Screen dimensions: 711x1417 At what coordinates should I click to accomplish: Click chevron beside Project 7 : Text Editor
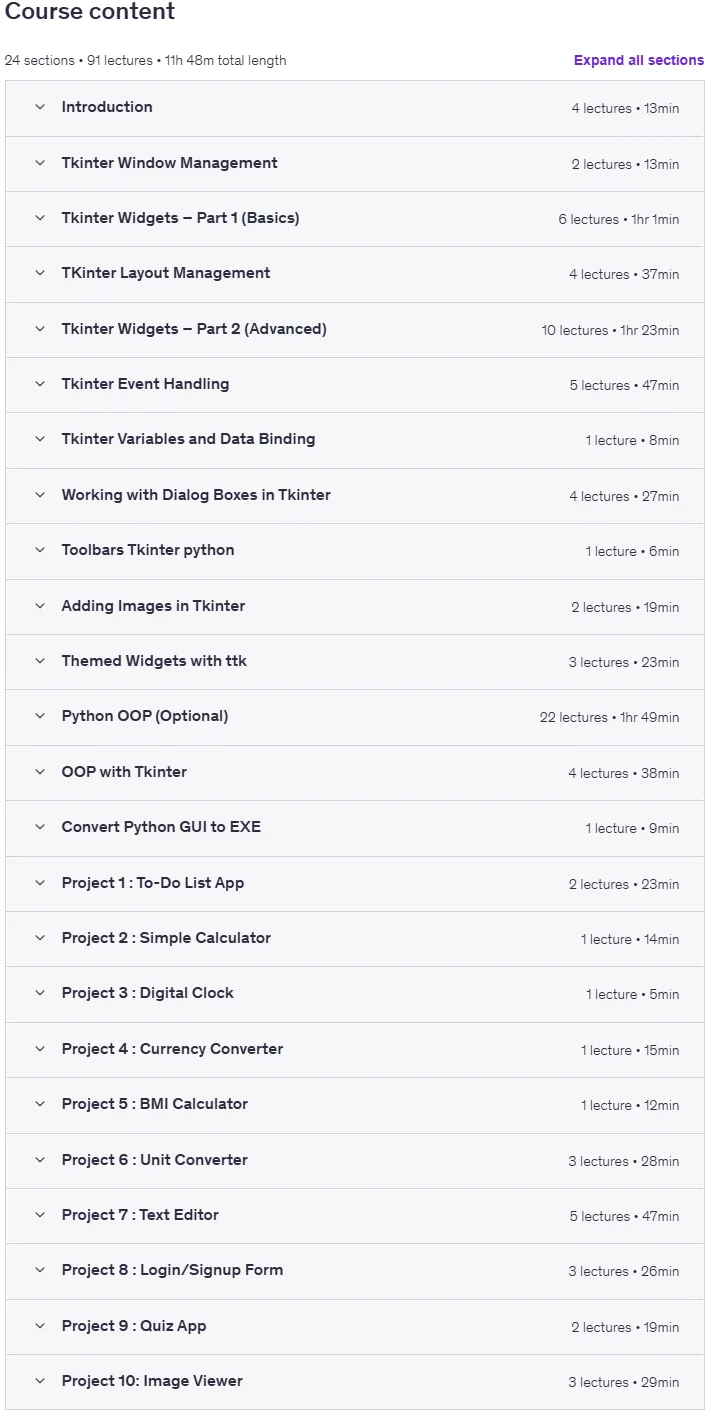[40, 1215]
